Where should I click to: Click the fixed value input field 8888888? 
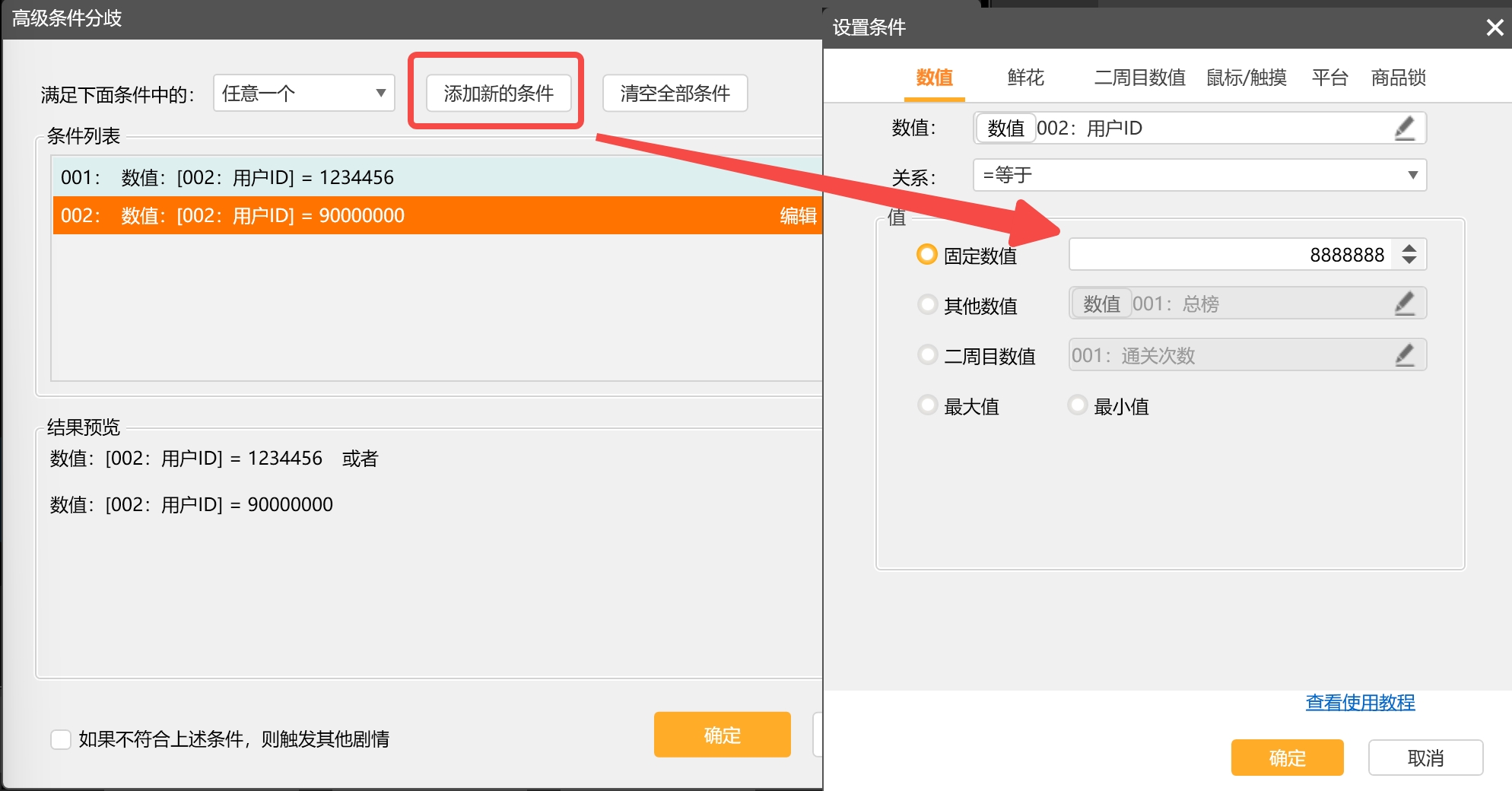1231,255
